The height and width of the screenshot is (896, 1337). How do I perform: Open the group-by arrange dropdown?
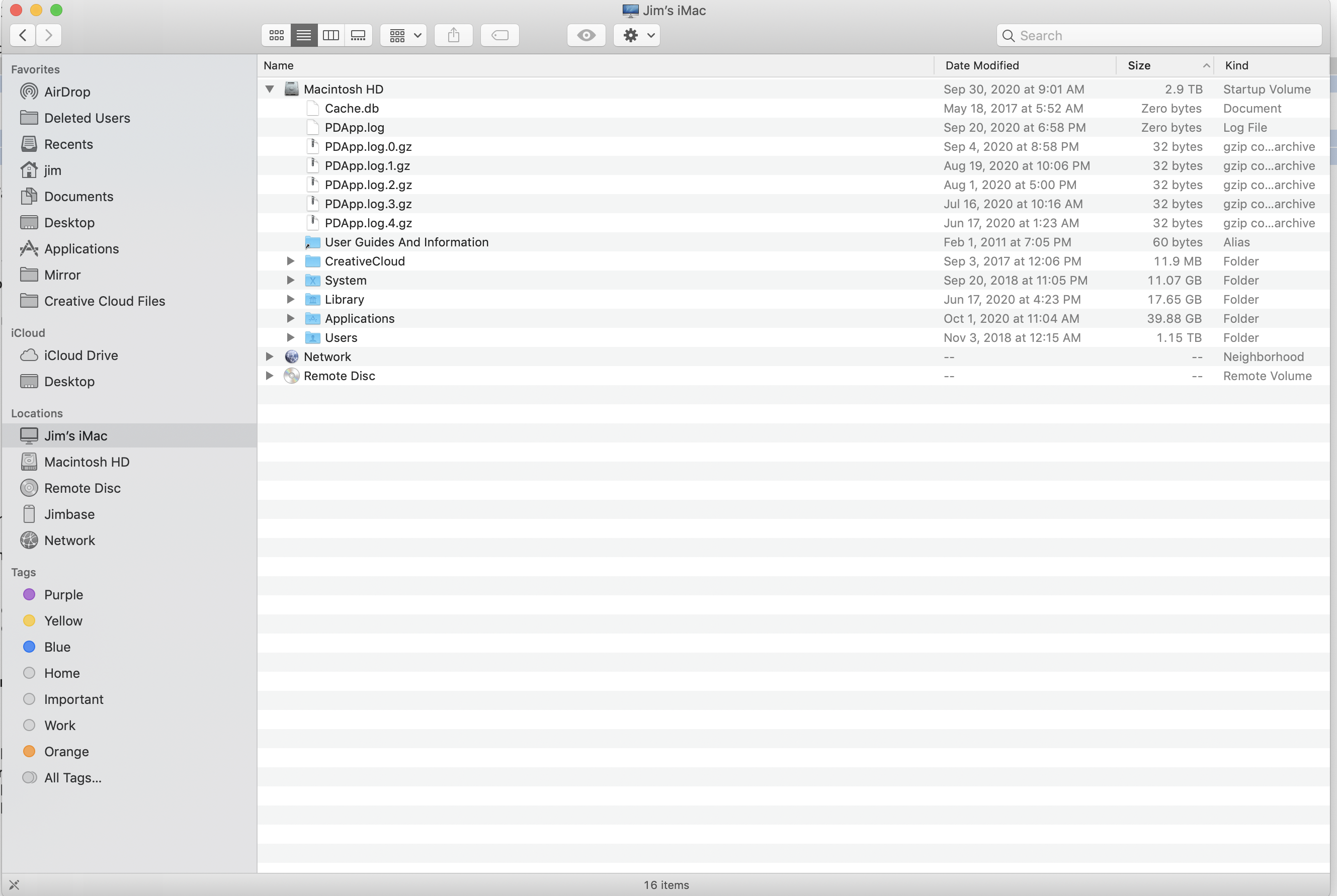[403, 35]
